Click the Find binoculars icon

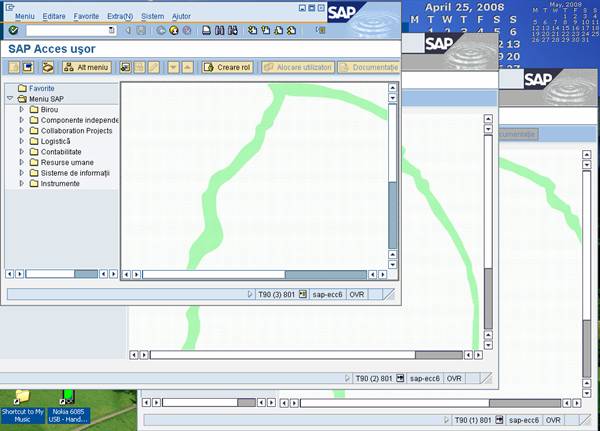219,30
